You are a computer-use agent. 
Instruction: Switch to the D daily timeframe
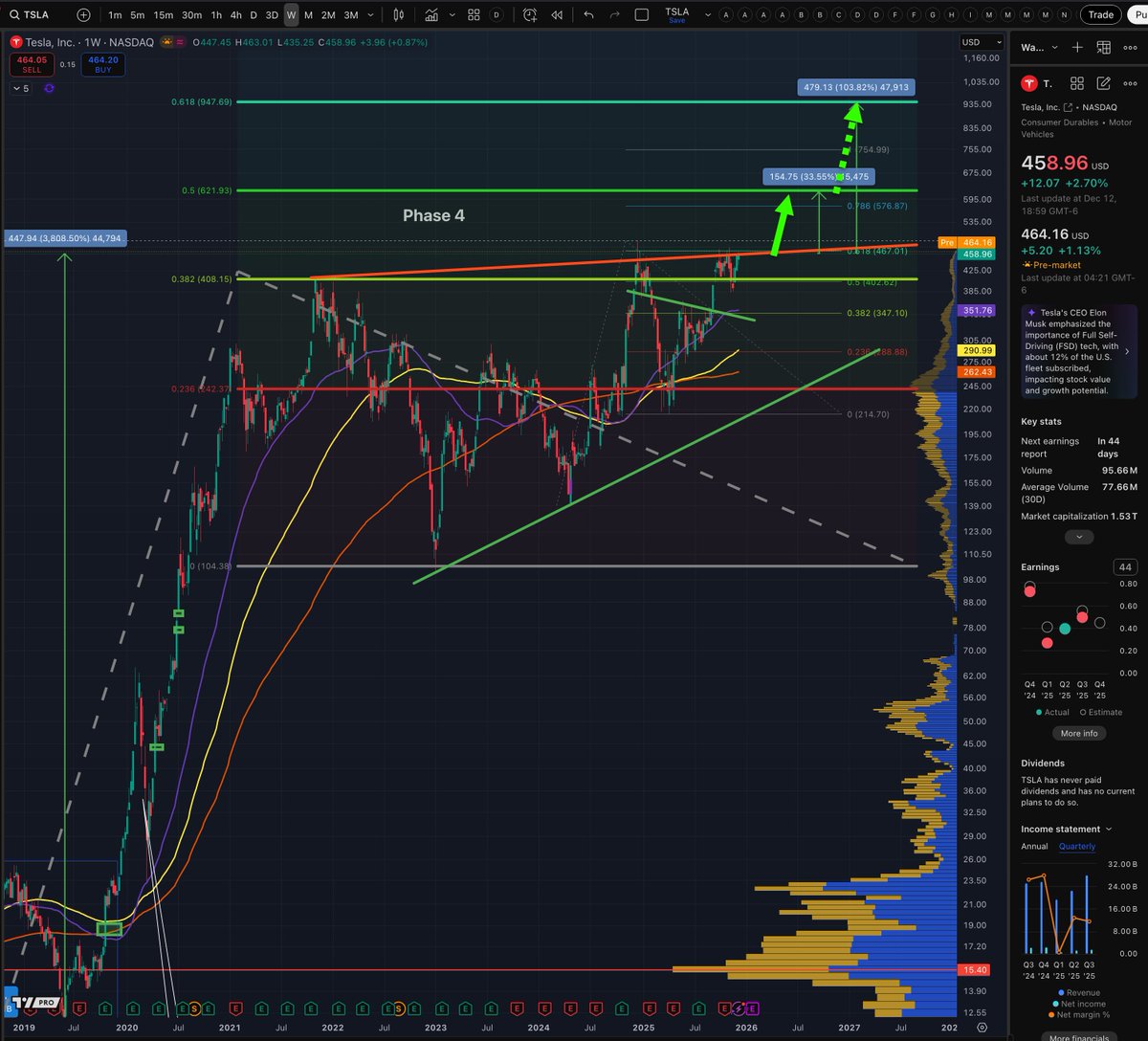point(254,14)
